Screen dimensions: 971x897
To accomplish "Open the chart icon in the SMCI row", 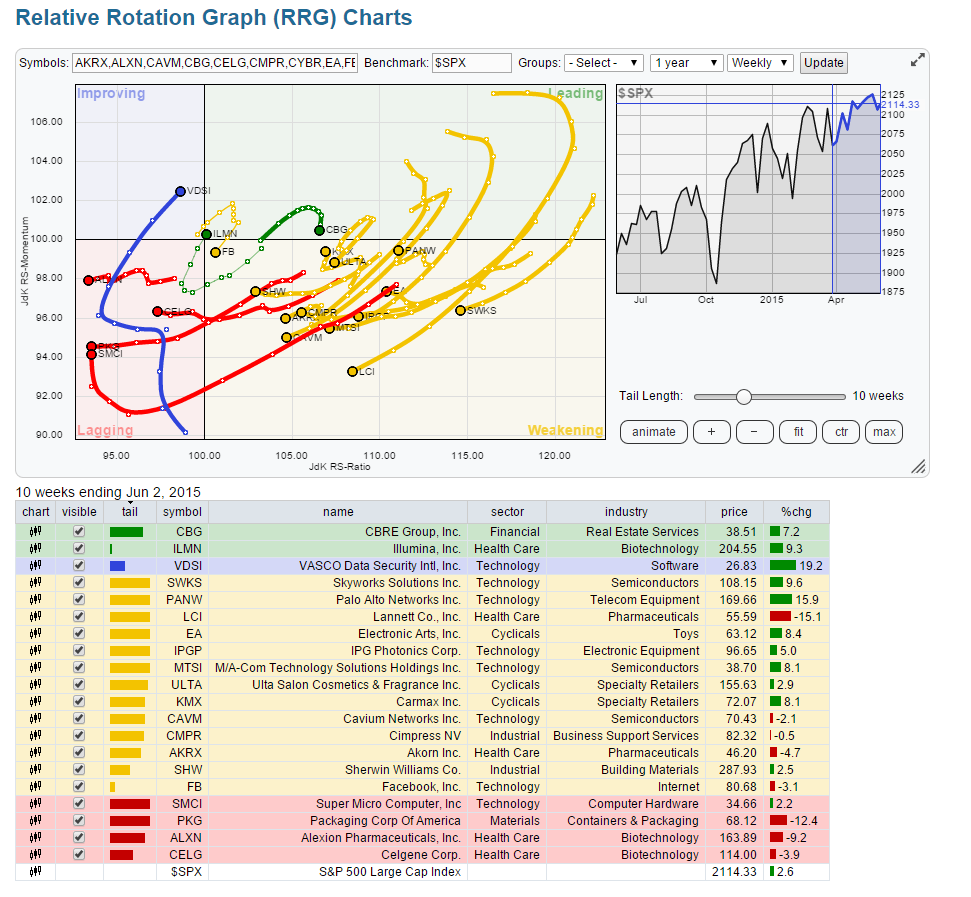I will pos(35,804).
